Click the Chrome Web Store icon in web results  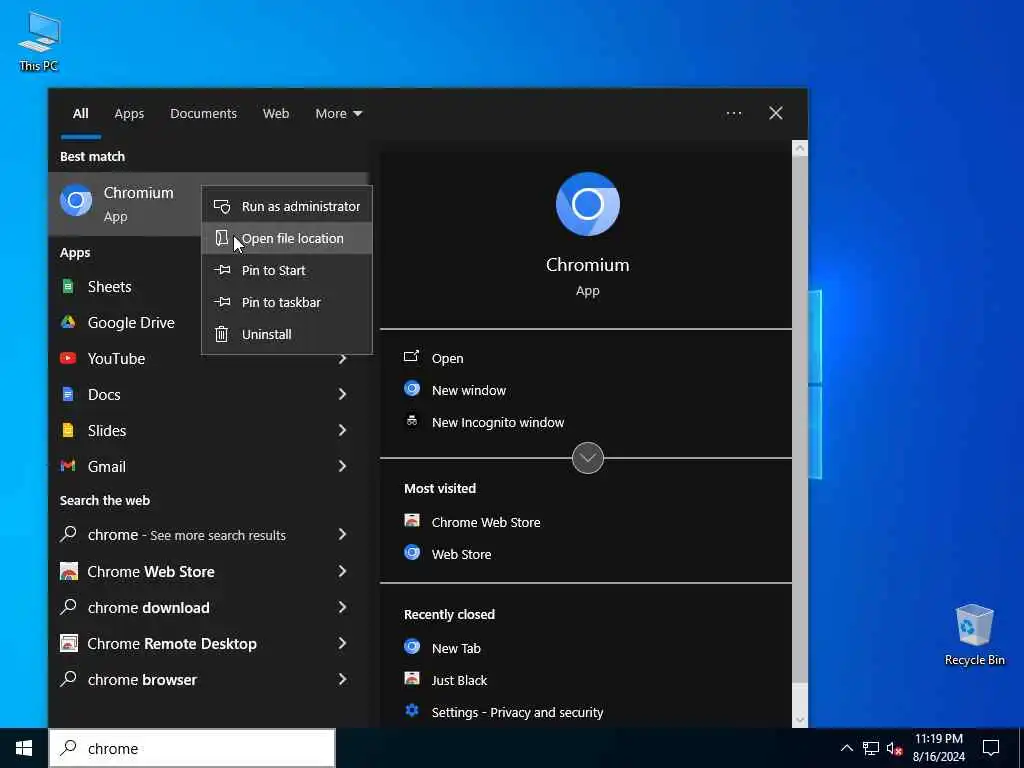tap(69, 571)
